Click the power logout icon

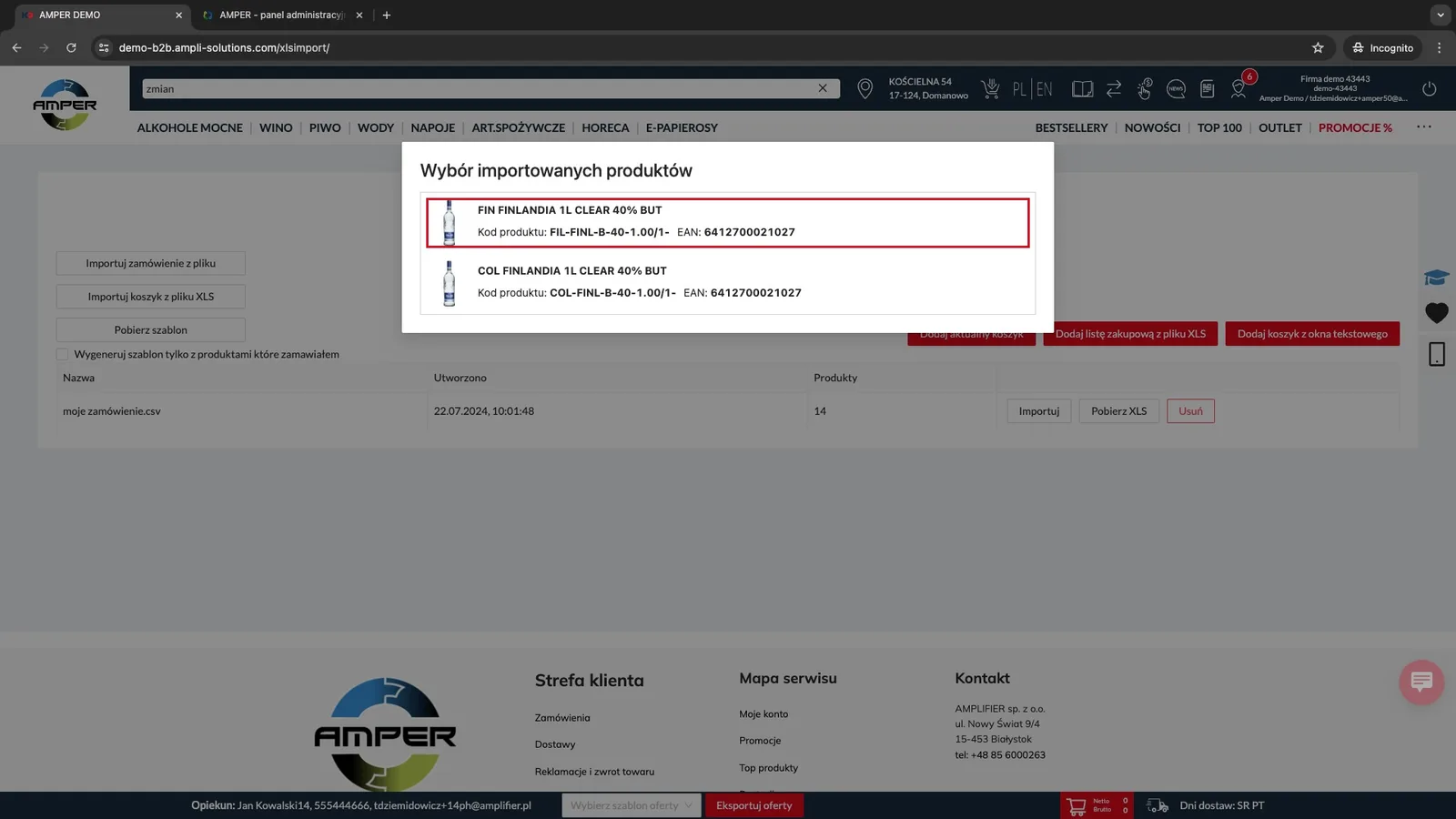tap(1429, 88)
